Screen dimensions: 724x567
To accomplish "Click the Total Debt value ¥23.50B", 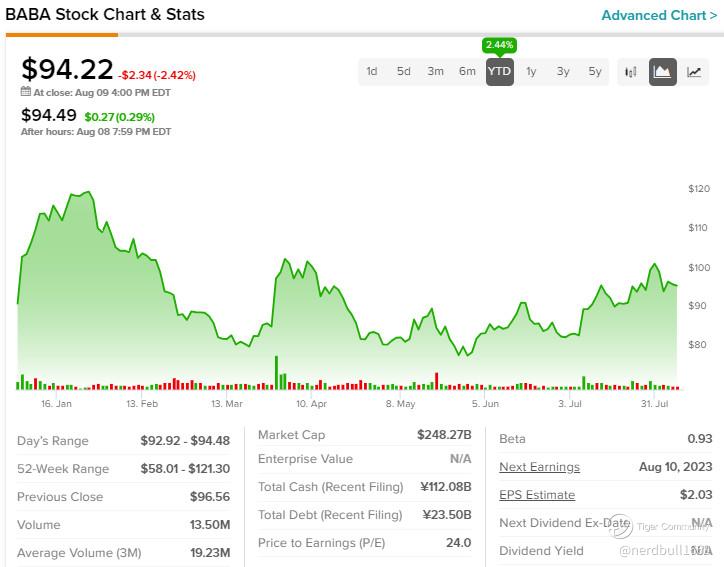I will click(x=447, y=515).
